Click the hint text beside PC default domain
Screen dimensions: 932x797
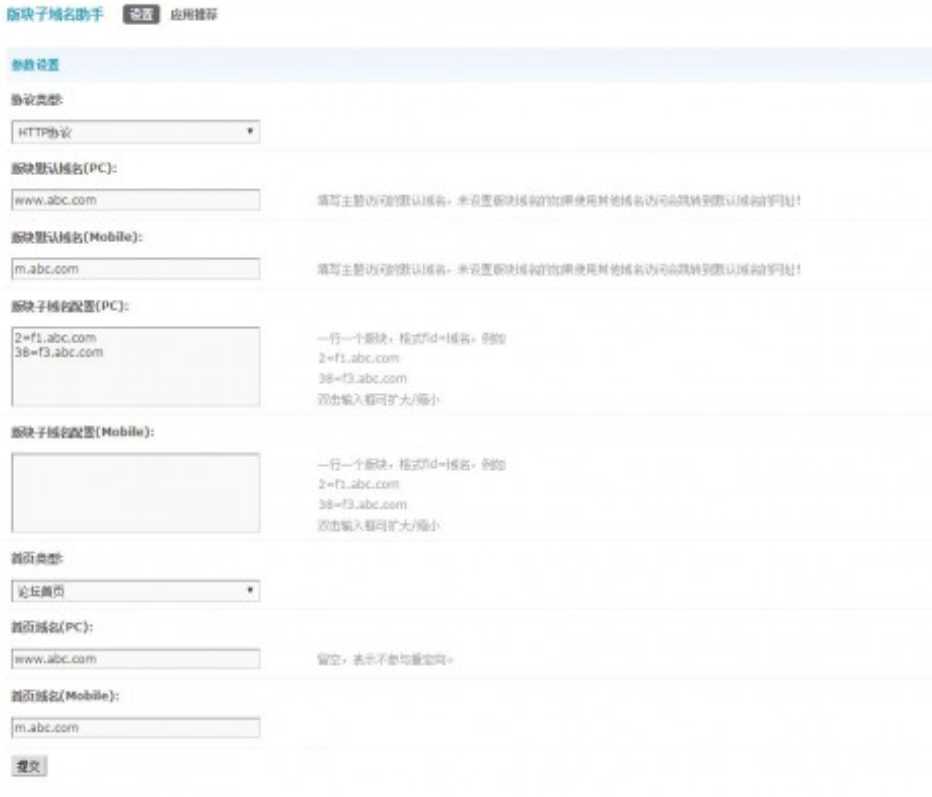click(x=559, y=200)
